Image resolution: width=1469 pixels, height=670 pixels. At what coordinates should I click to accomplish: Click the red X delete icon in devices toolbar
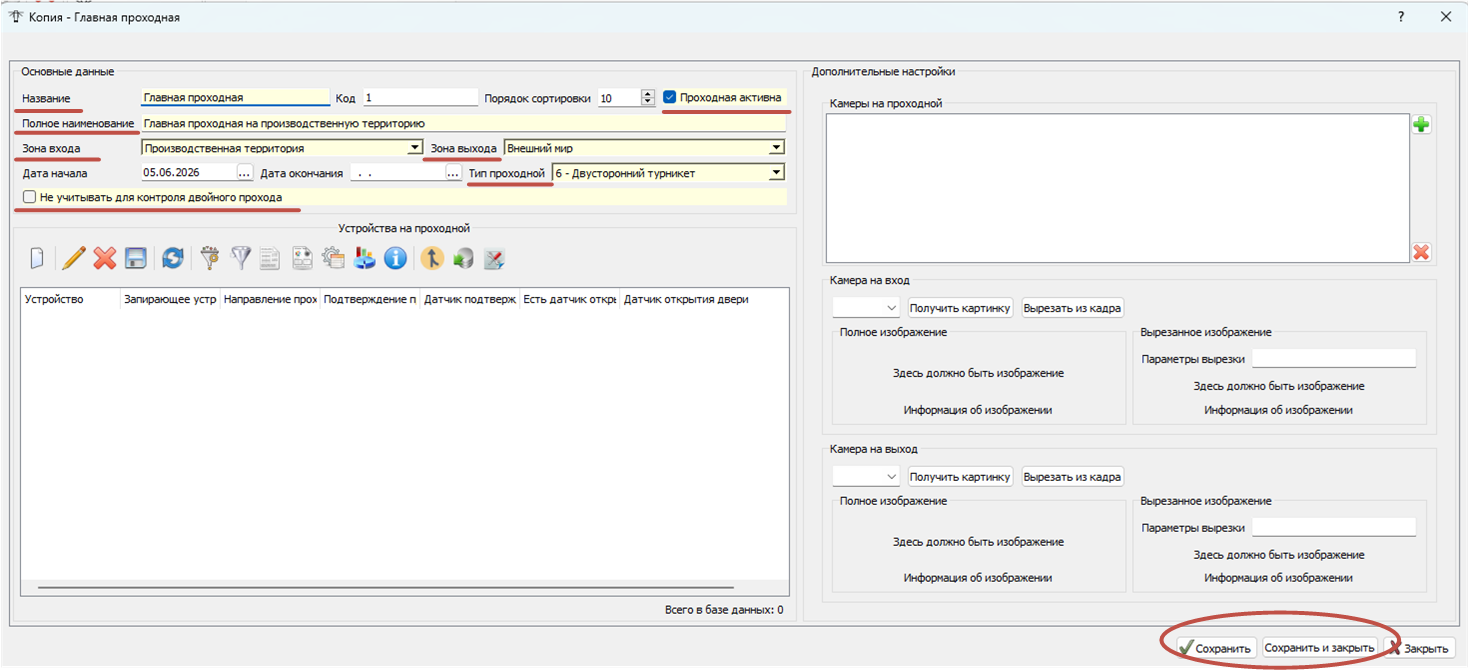105,258
